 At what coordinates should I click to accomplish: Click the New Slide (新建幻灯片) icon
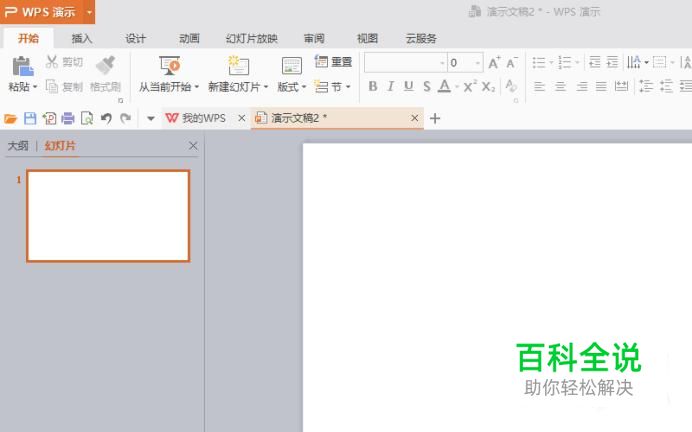tap(238, 66)
